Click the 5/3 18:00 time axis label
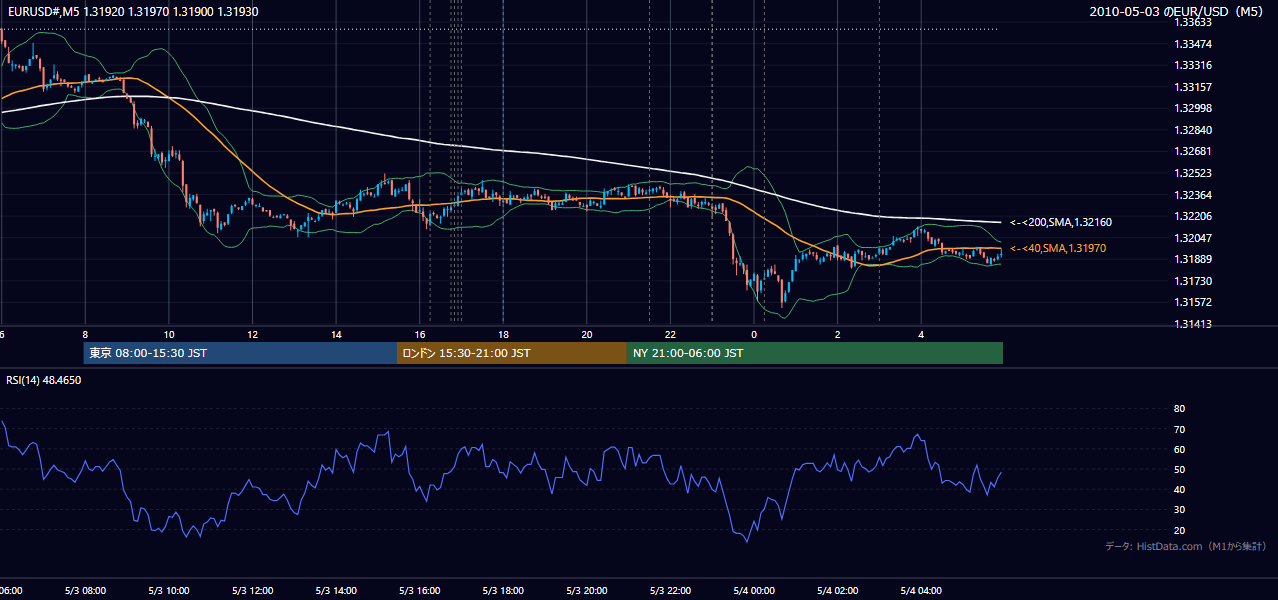The height and width of the screenshot is (600, 1278). (503, 591)
